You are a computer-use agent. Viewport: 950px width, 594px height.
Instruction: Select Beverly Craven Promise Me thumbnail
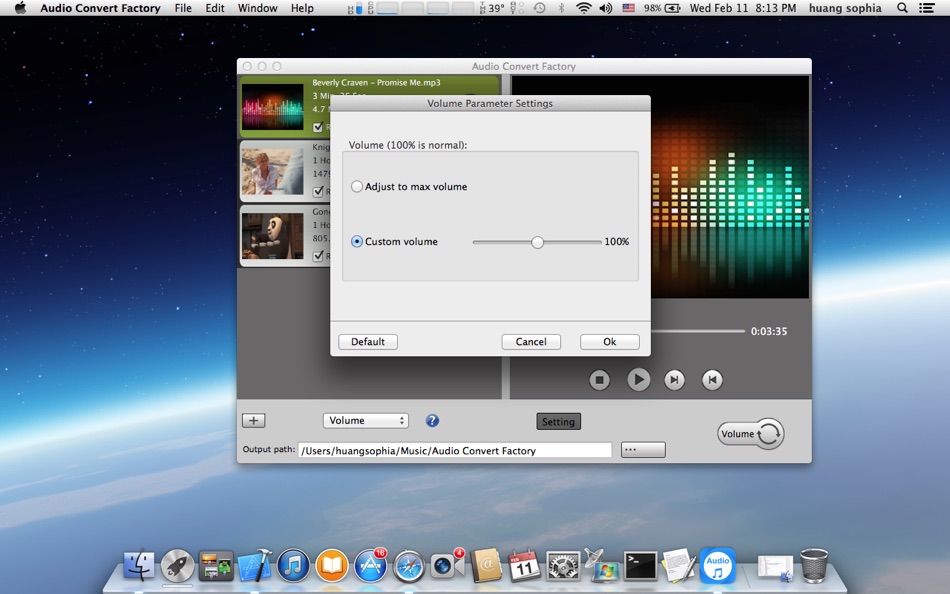273,107
